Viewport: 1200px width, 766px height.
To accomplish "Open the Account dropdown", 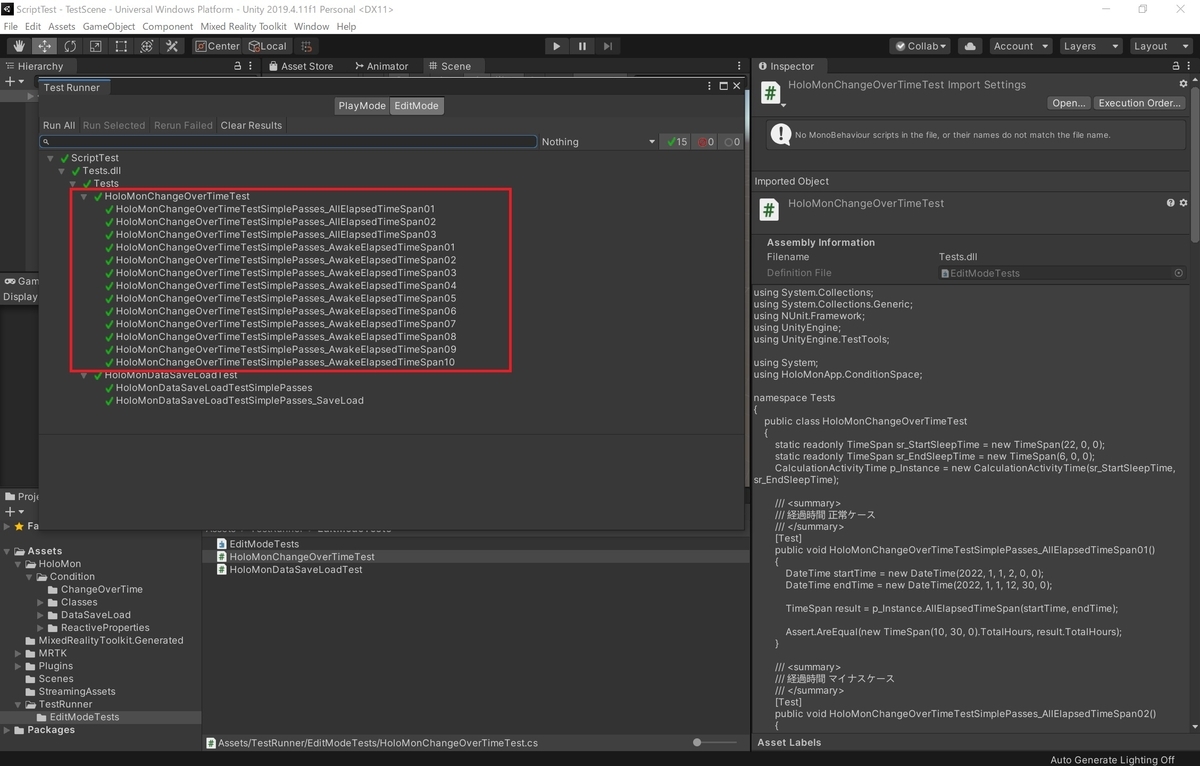I will pyautogui.click(x=1020, y=46).
